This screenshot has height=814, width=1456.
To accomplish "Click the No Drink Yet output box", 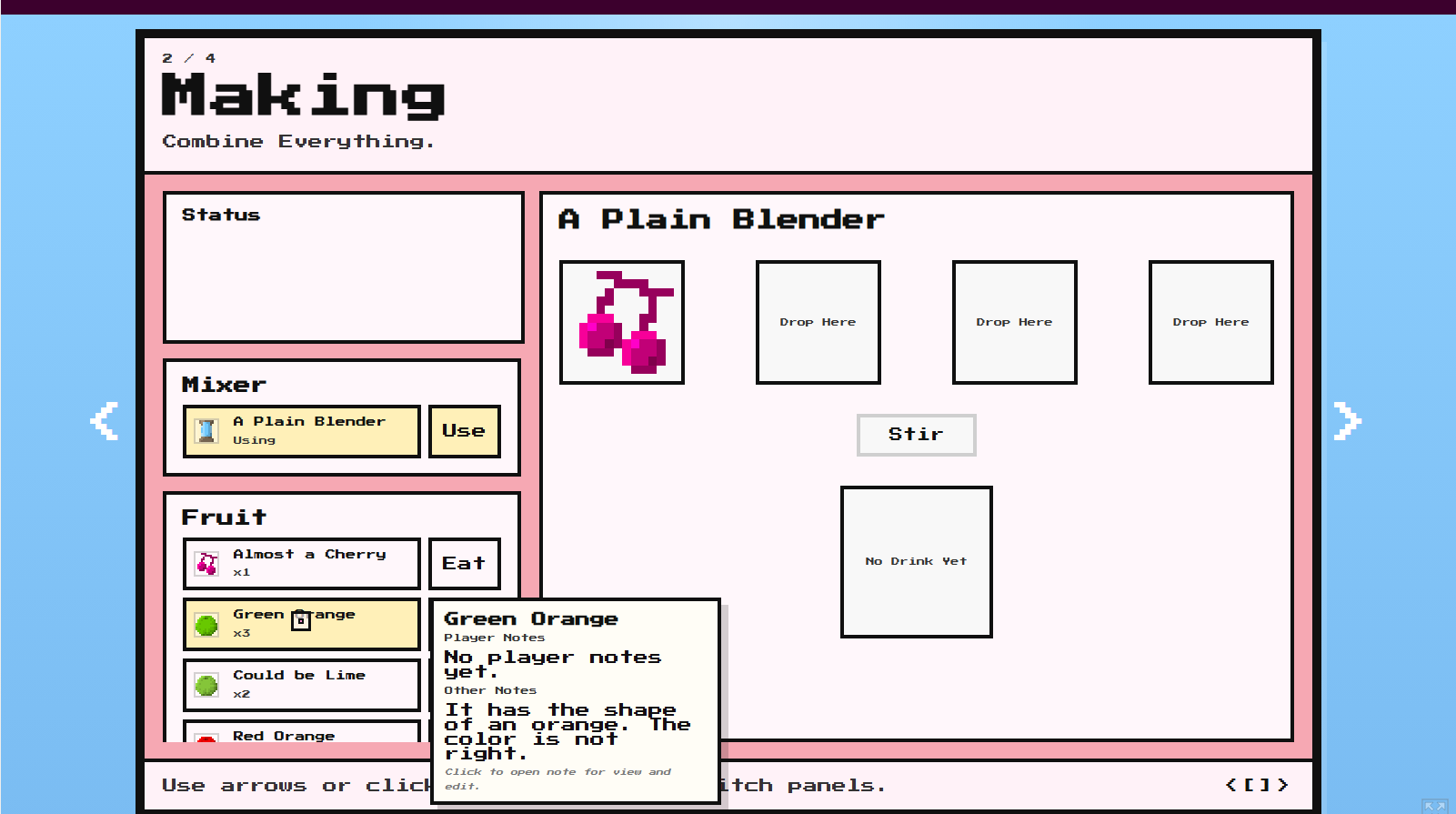I will 917,562.
